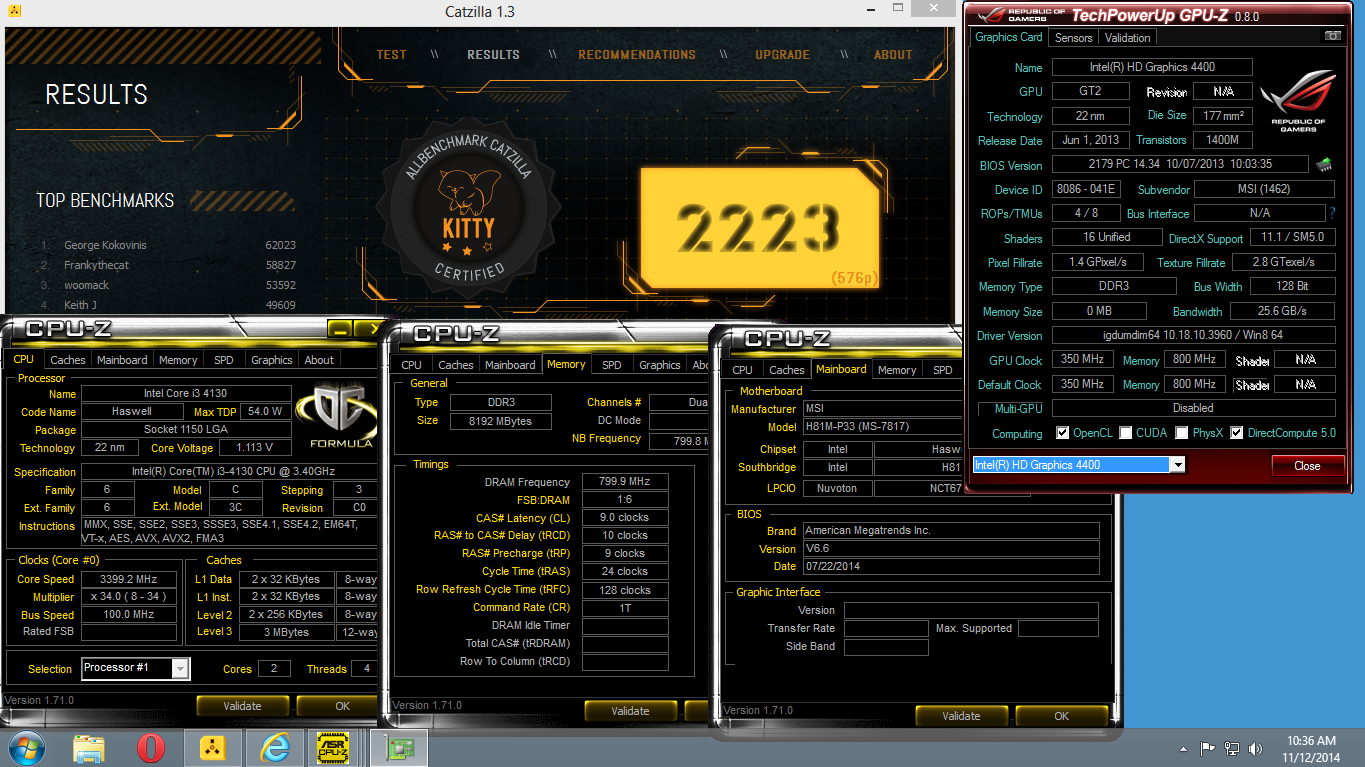Open the UPGRADE tab in Catzilla

click(783, 55)
